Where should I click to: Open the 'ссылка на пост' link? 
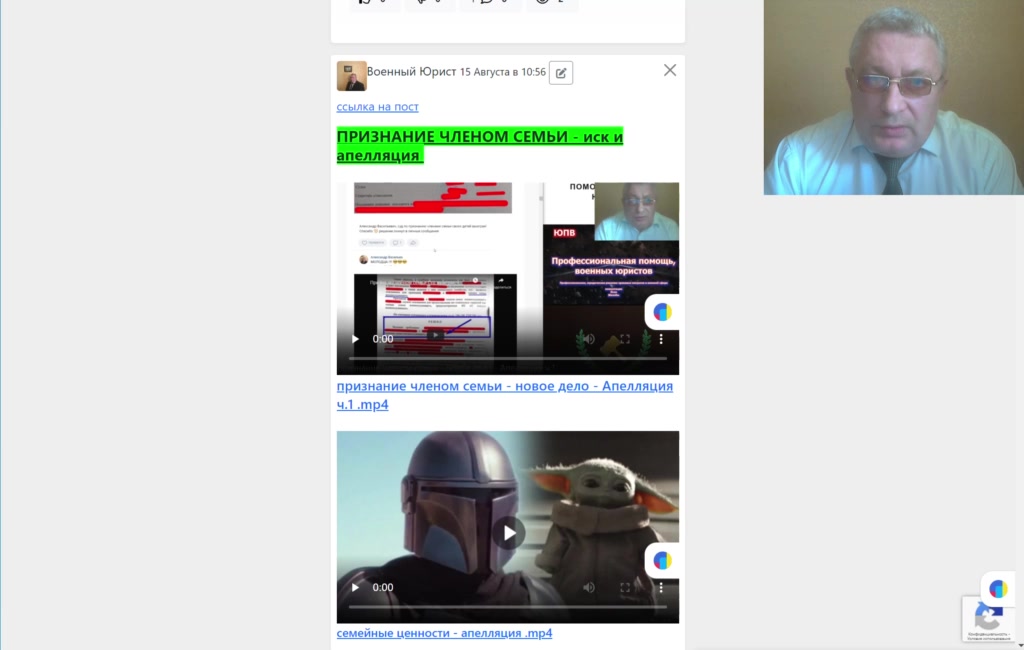point(377,106)
